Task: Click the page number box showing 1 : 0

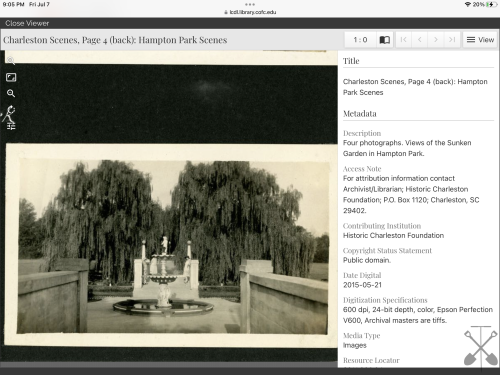Action: pyautogui.click(x=360, y=40)
